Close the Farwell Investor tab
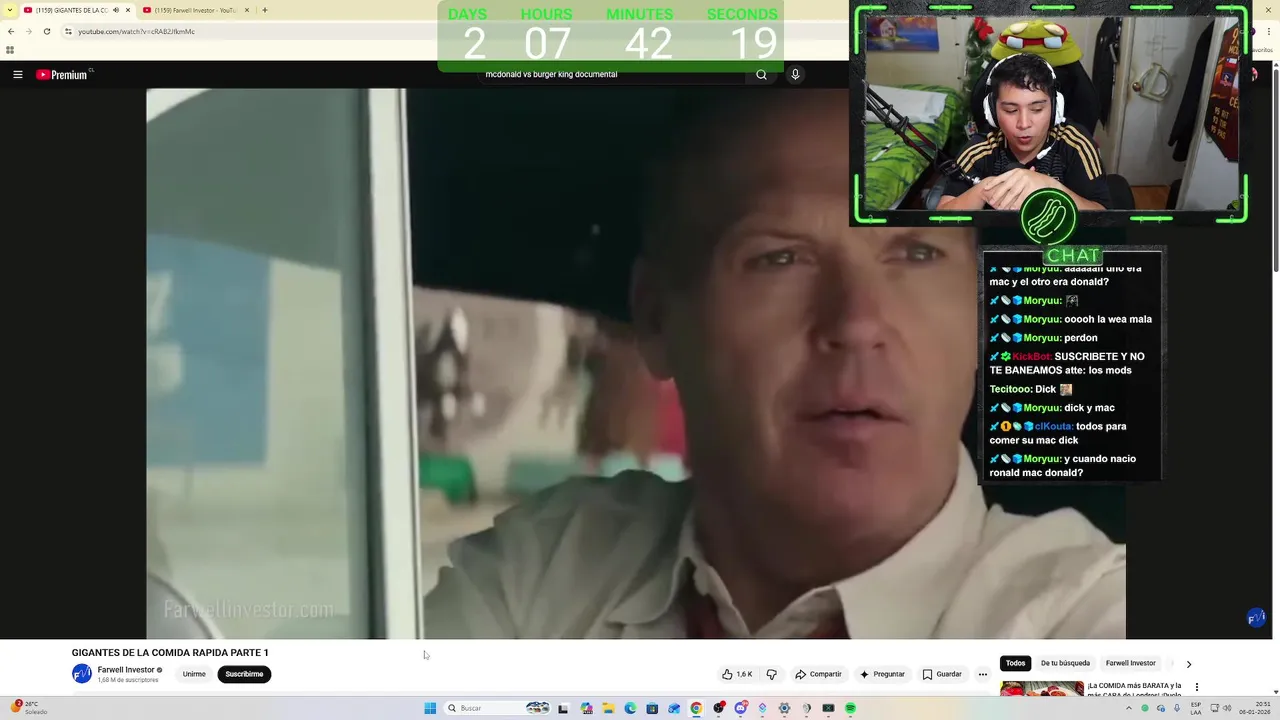 click(x=246, y=10)
